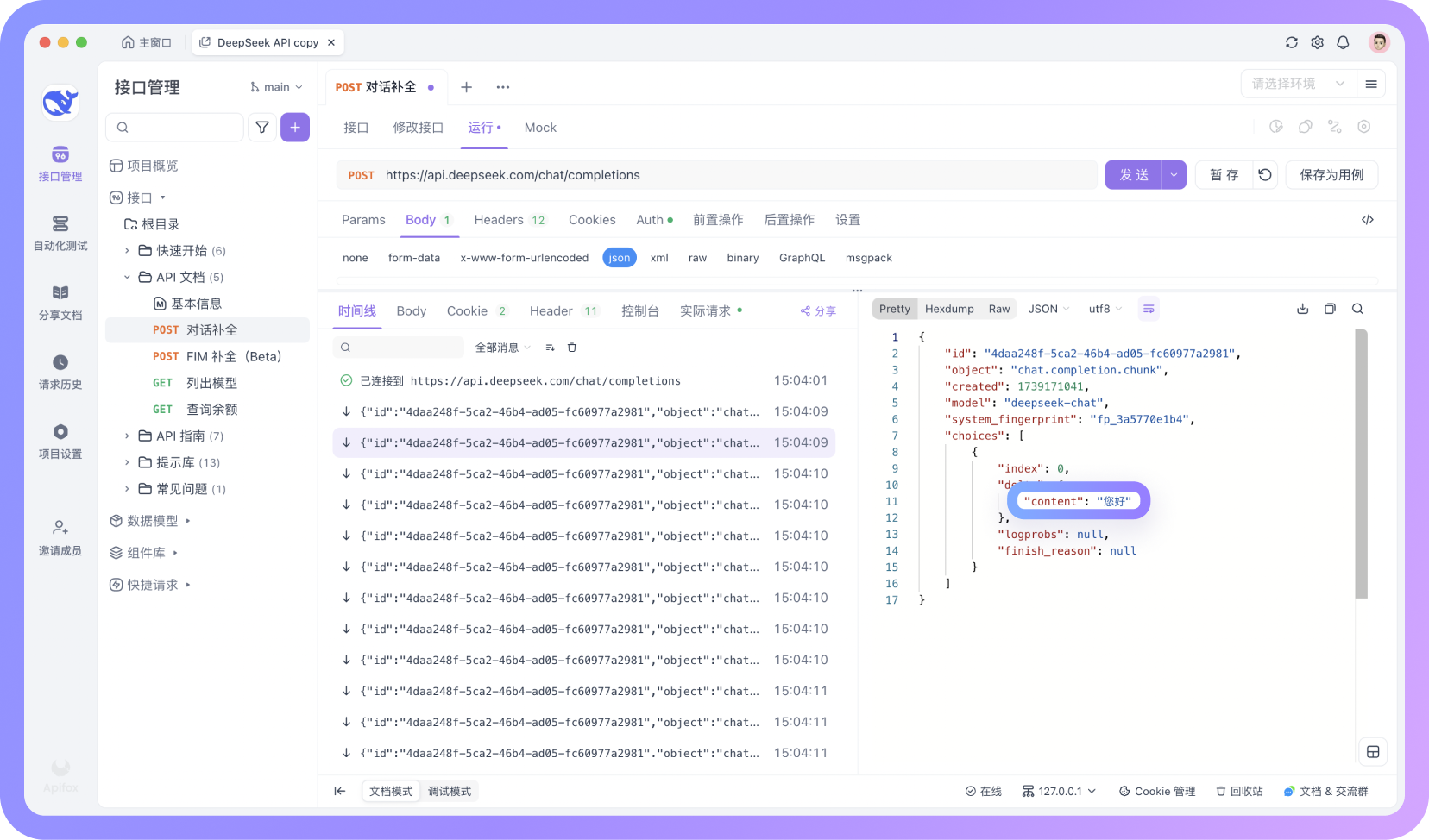Open the Params tab
The width and height of the screenshot is (1429, 840).
tap(363, 220)
